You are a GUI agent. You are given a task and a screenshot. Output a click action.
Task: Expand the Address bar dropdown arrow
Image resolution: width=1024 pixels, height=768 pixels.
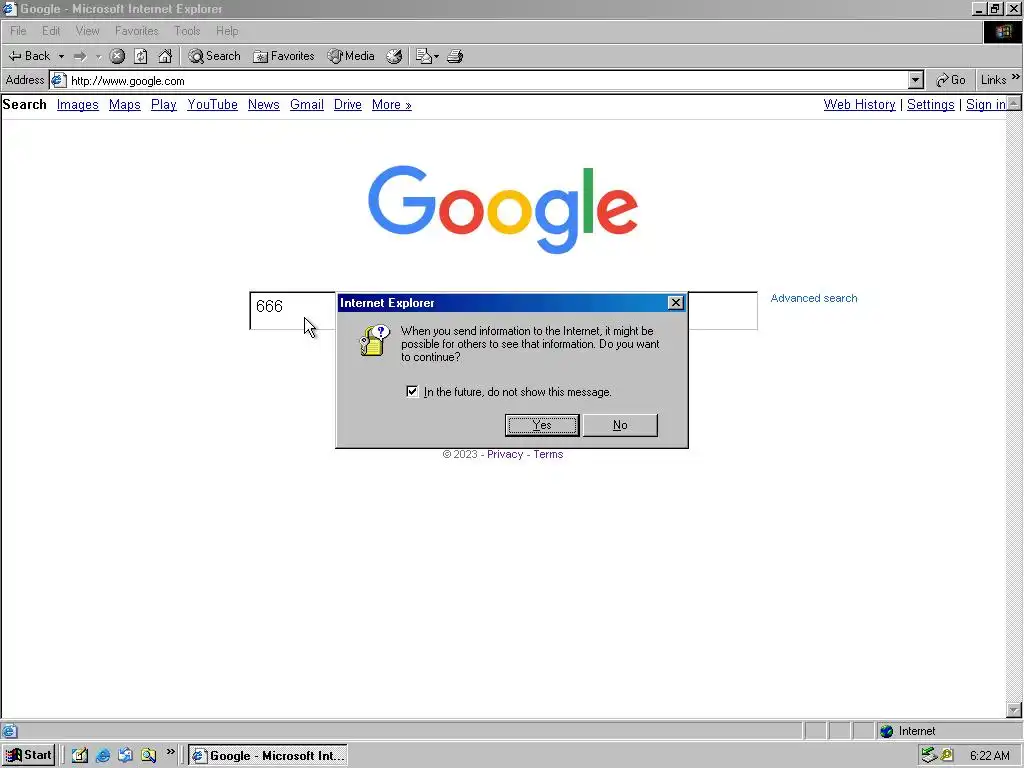[916, 80]
